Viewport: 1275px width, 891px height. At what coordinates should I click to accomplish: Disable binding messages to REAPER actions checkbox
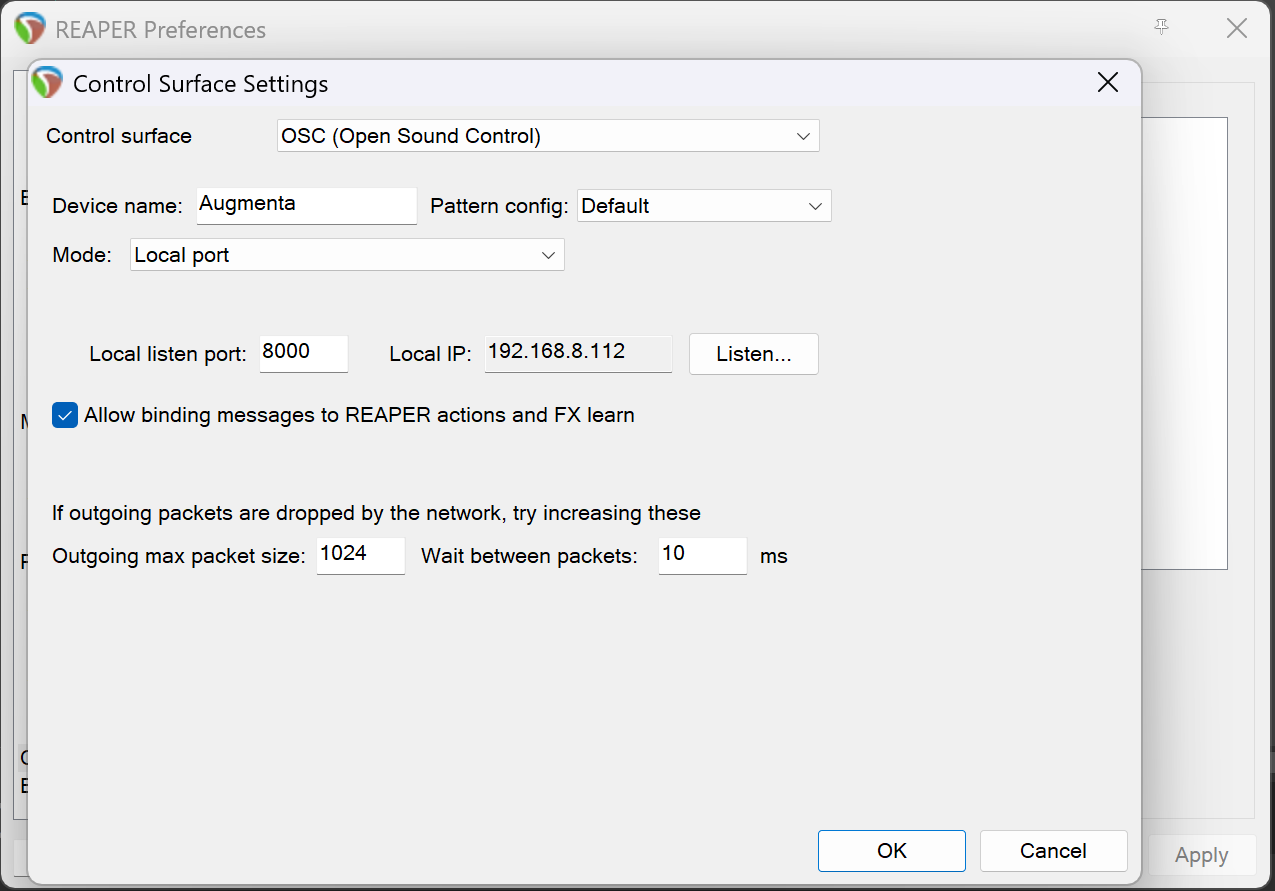coord(65,415)
